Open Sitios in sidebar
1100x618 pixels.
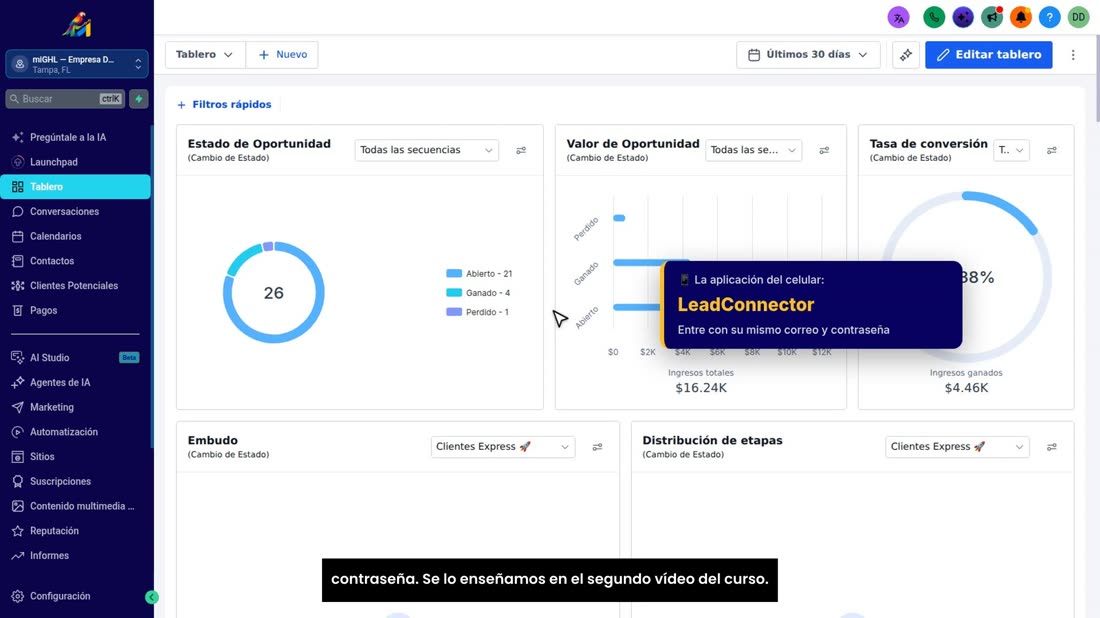76,457
